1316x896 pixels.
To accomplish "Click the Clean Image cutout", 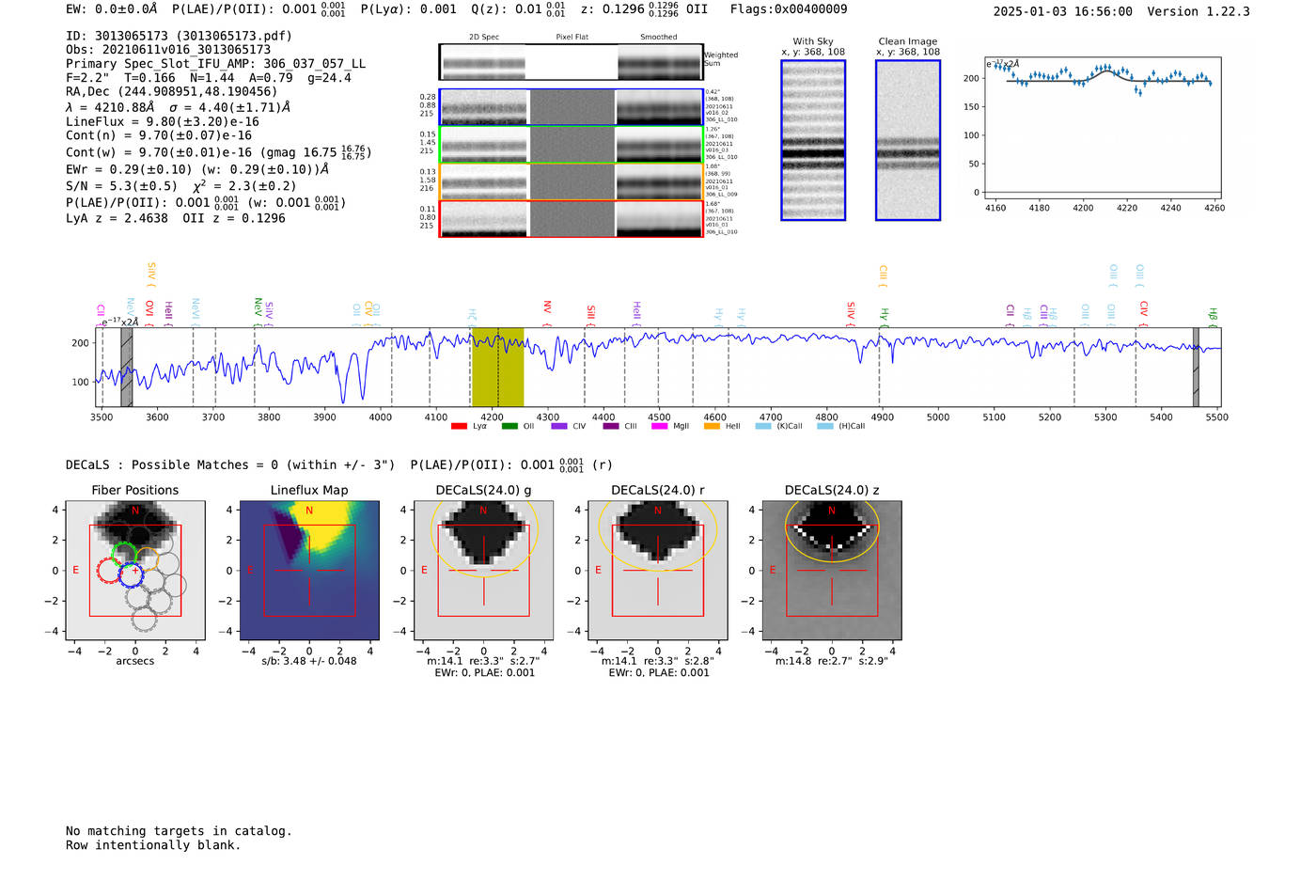I will pos(908,140).
